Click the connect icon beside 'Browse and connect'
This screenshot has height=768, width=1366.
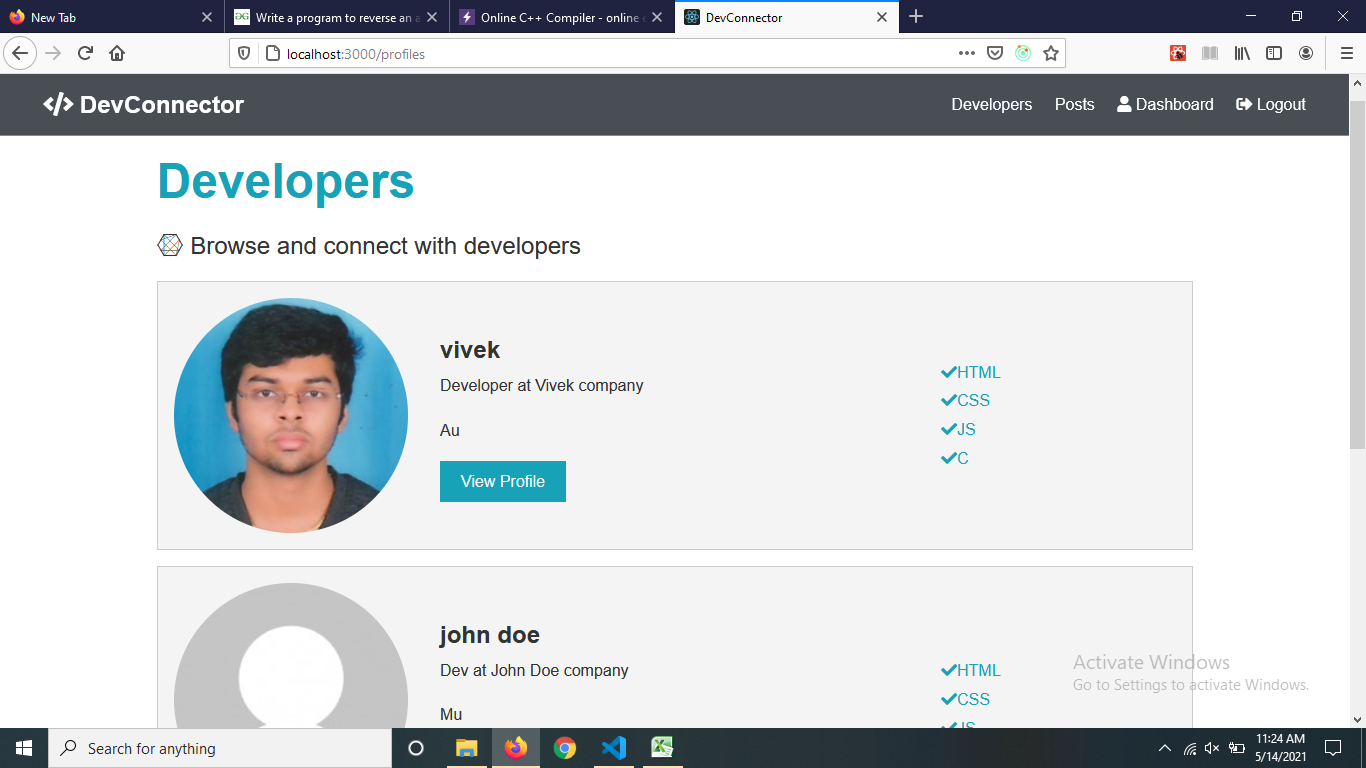click(170, 244)
